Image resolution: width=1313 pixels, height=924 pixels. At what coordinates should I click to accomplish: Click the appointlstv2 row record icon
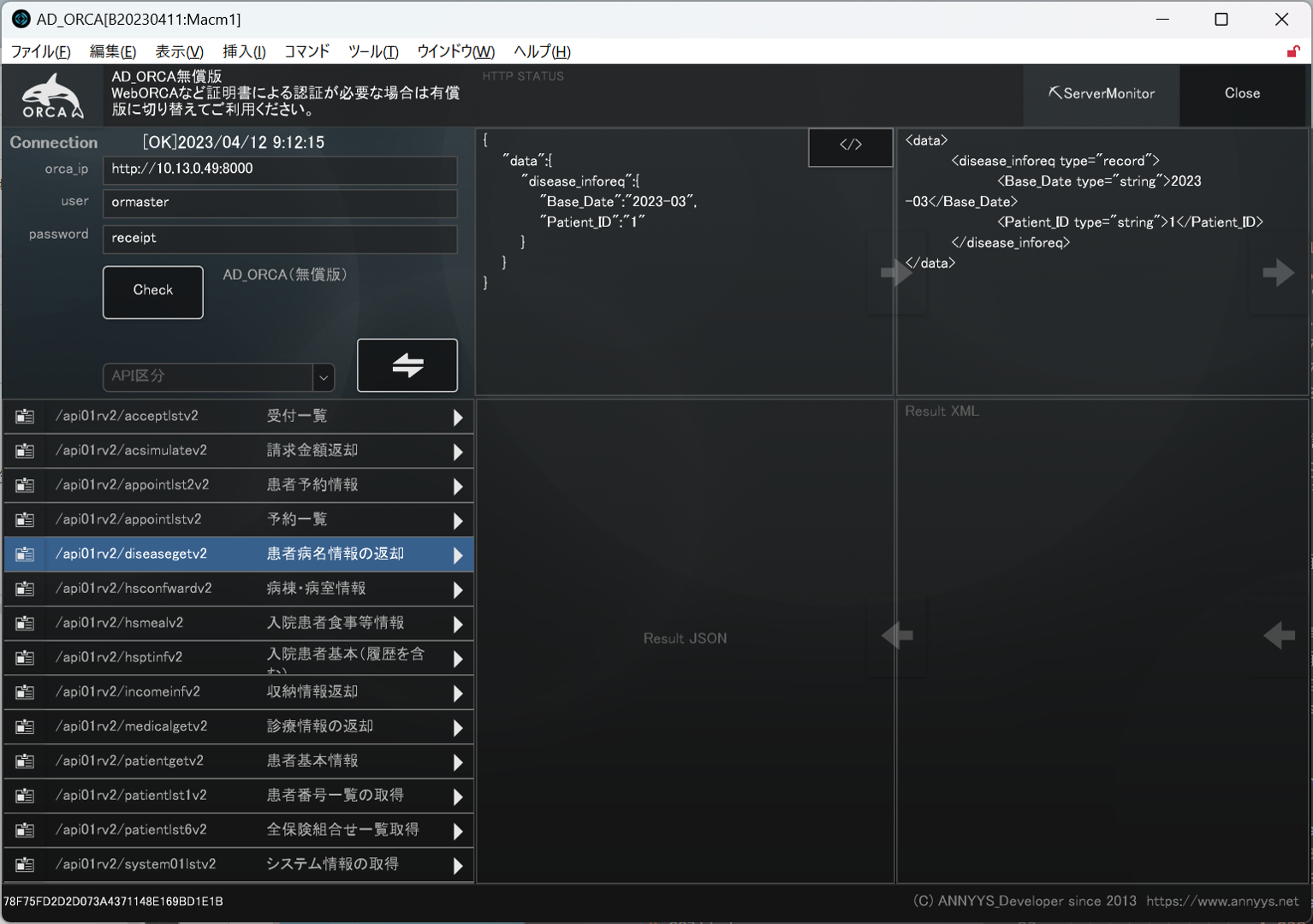click(x=25, y=520)
